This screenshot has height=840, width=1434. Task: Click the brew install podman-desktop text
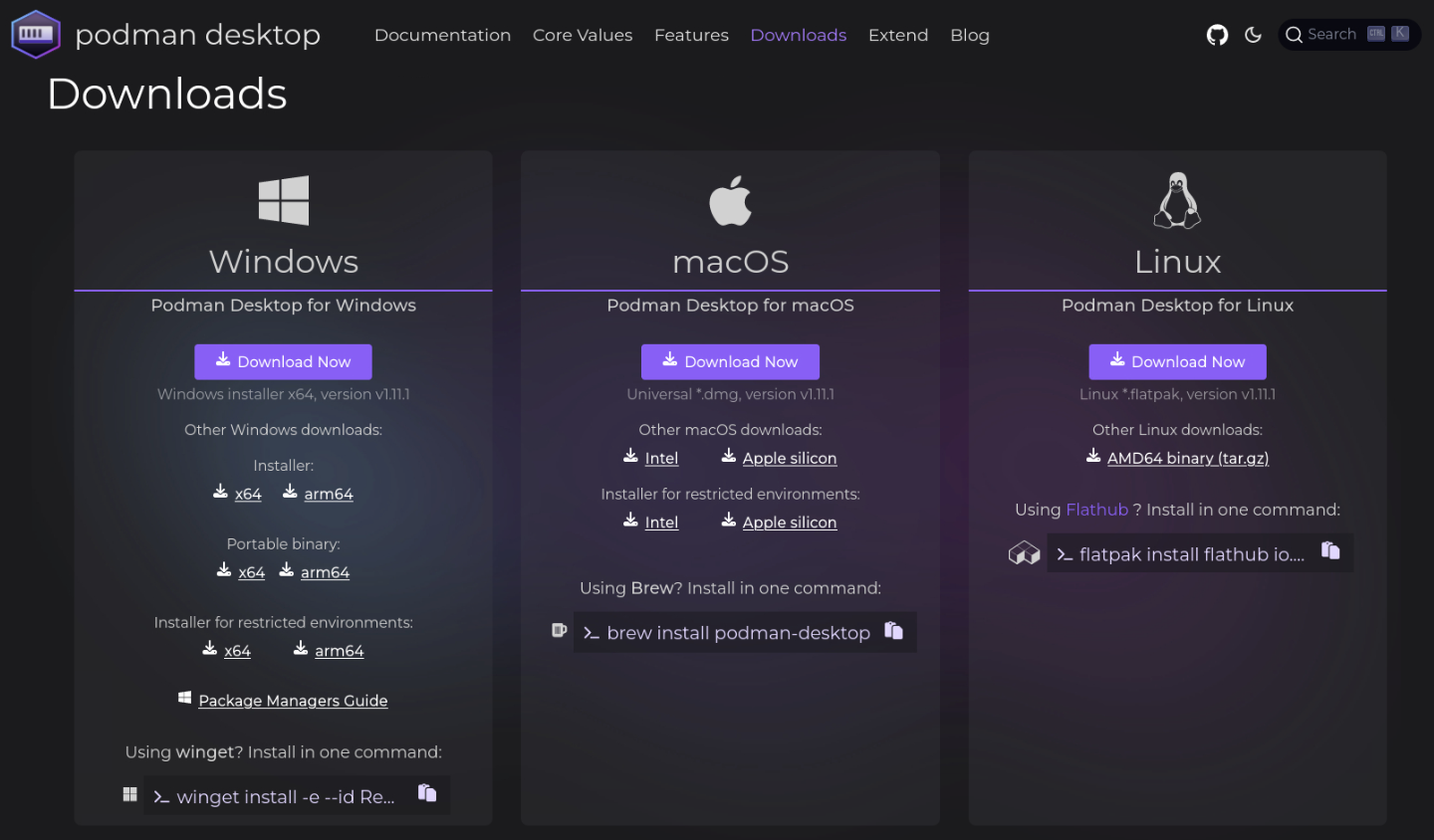[738, 633]
